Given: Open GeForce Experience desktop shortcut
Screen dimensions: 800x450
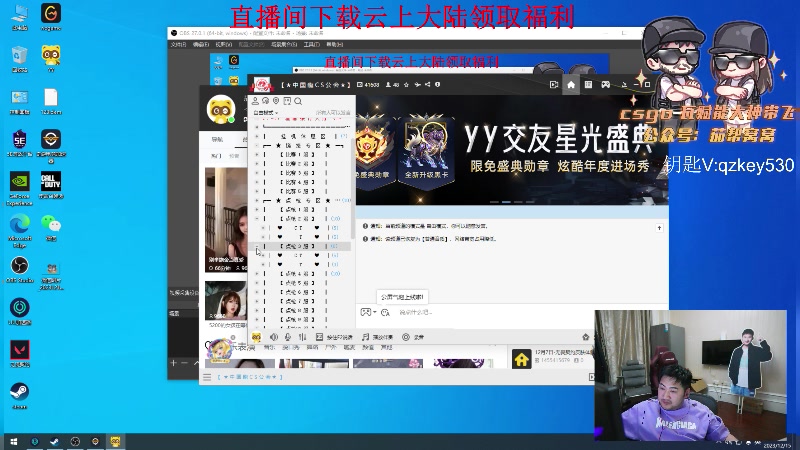Looking at the screenshot, I should (19, 188).
